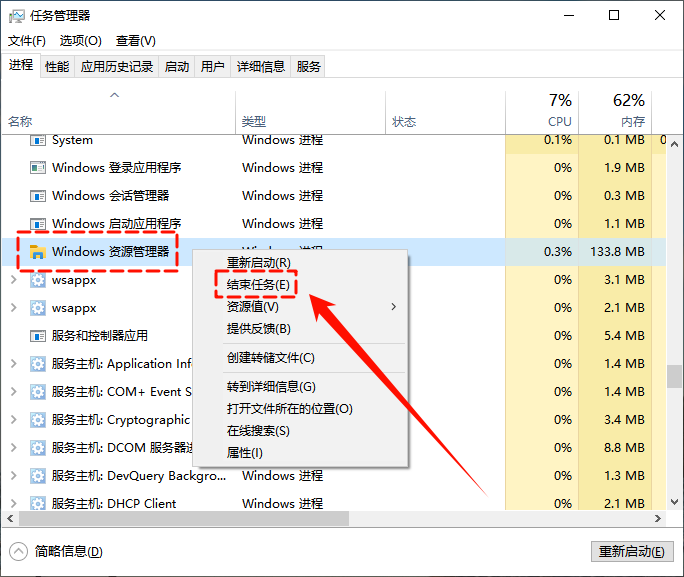Viewport: 684px width, 577px height.
Task: Click the System process icon
Action: pyautogui.click(x=38, y=140)
